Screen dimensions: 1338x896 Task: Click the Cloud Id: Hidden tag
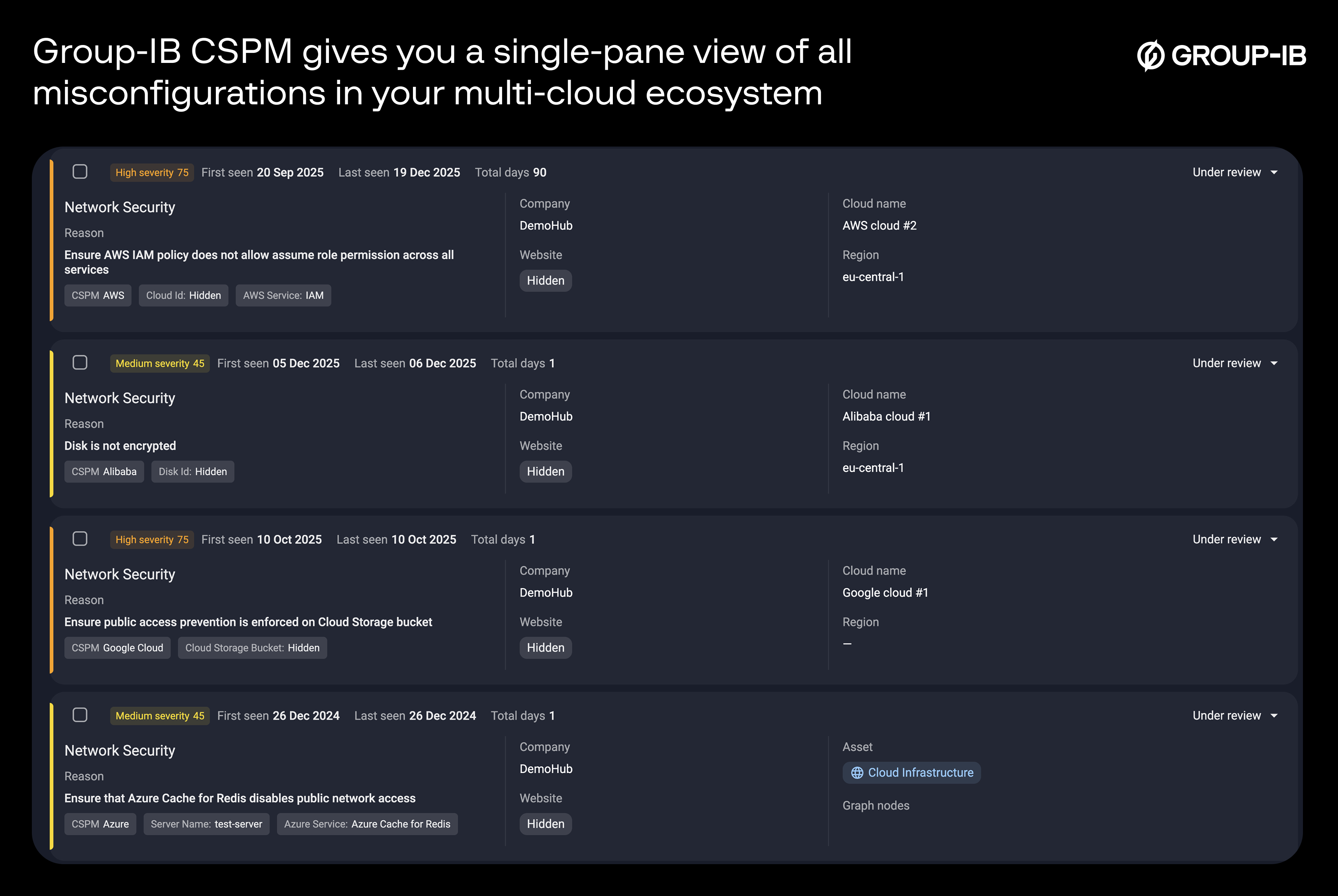click(x=184, y=295)
